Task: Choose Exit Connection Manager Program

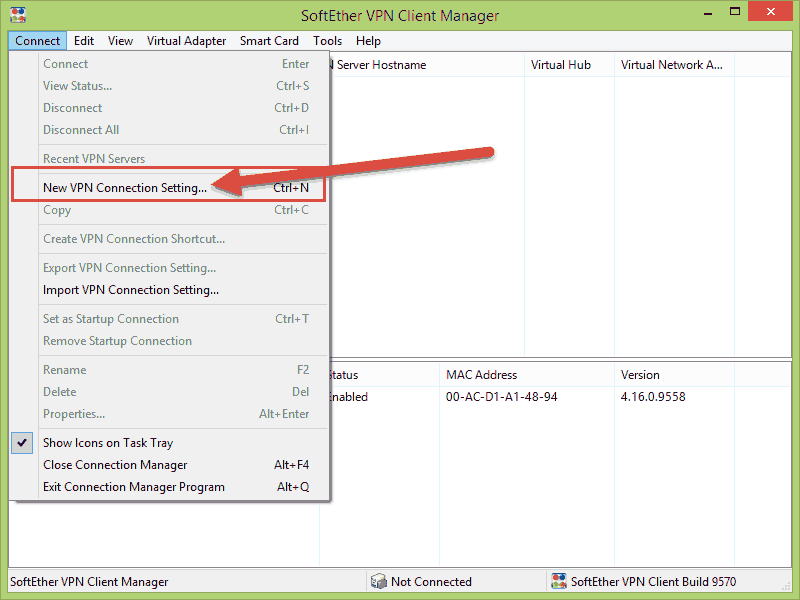Action: point(168,487)
